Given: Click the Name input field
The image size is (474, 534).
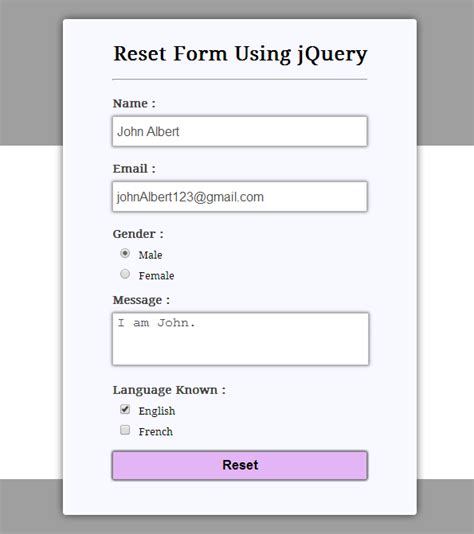Looking at the screenshot, I should (240, 131).
